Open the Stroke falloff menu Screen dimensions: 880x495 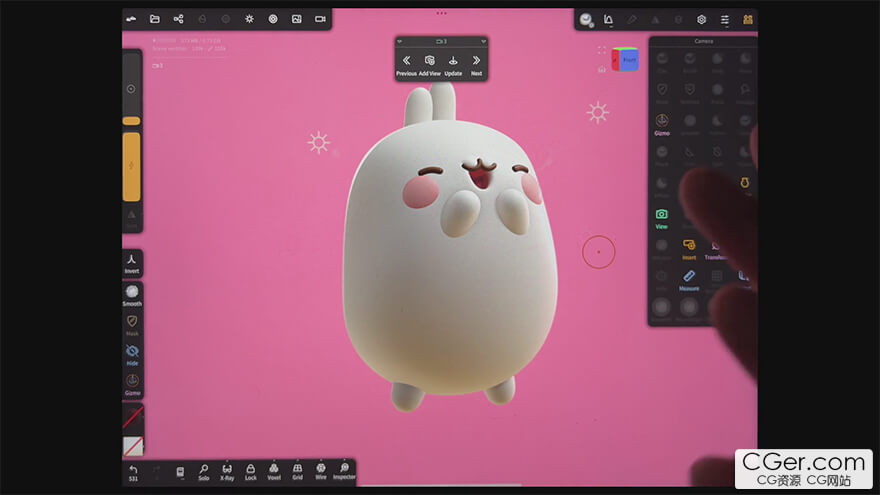tap(608, 20)
